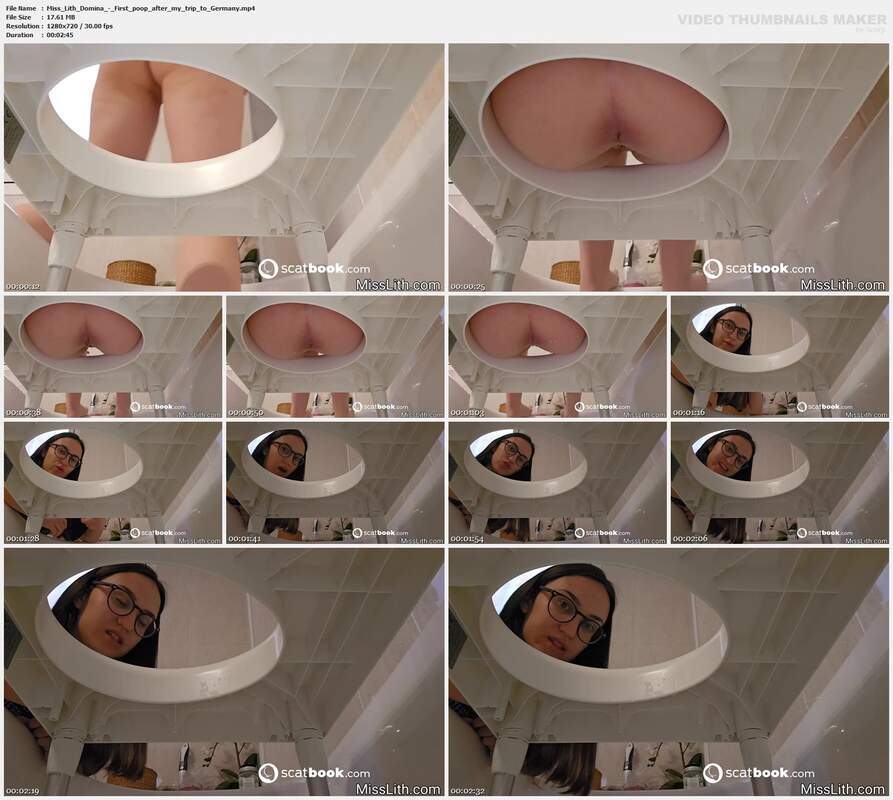Pick the thumbnail stamped 00:01:28
The image size is (893, 800).
coord(113,483)
